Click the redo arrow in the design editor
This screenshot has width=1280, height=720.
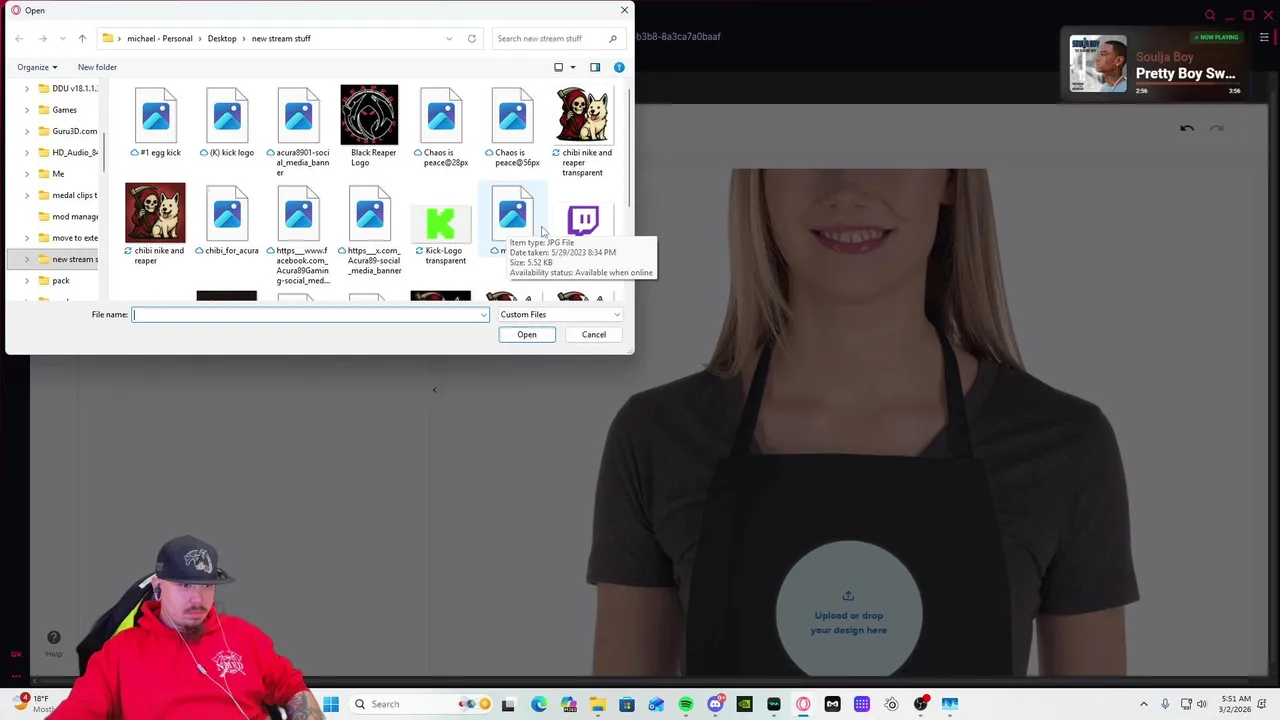tap(1217, 128)
